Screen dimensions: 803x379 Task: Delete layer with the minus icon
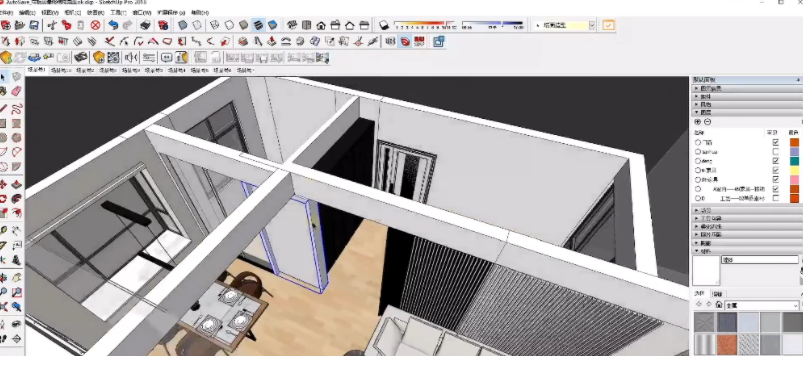click(x=708, y=122)
